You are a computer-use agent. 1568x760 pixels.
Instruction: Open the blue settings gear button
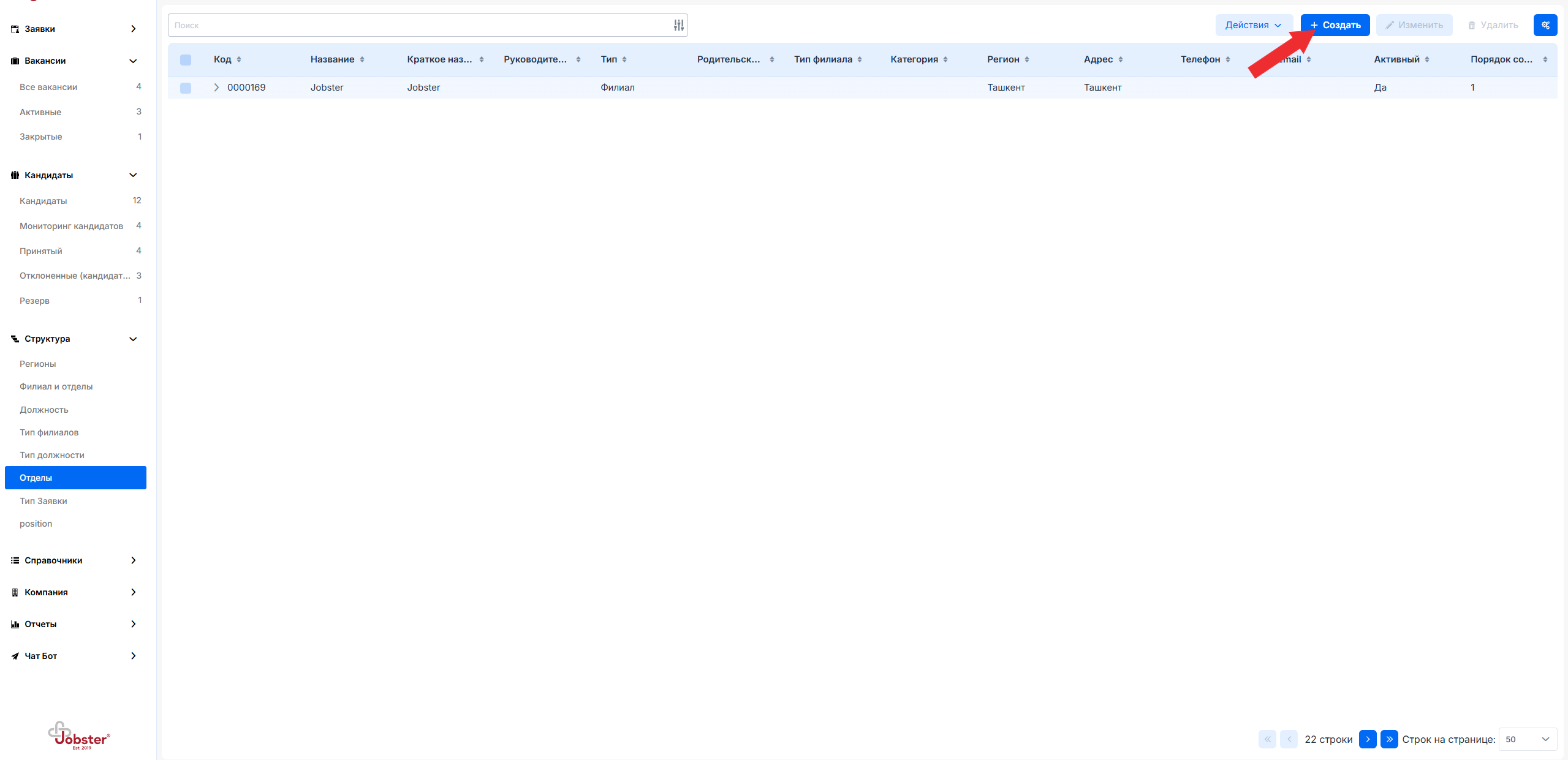tap(1545, 25)
